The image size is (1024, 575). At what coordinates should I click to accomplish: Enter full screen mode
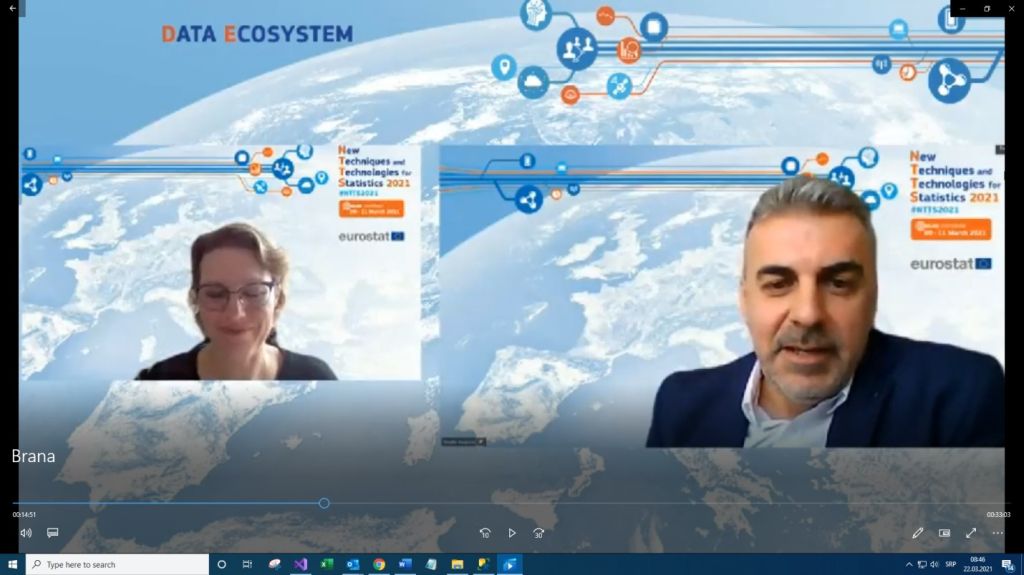[x=971, y=533]
